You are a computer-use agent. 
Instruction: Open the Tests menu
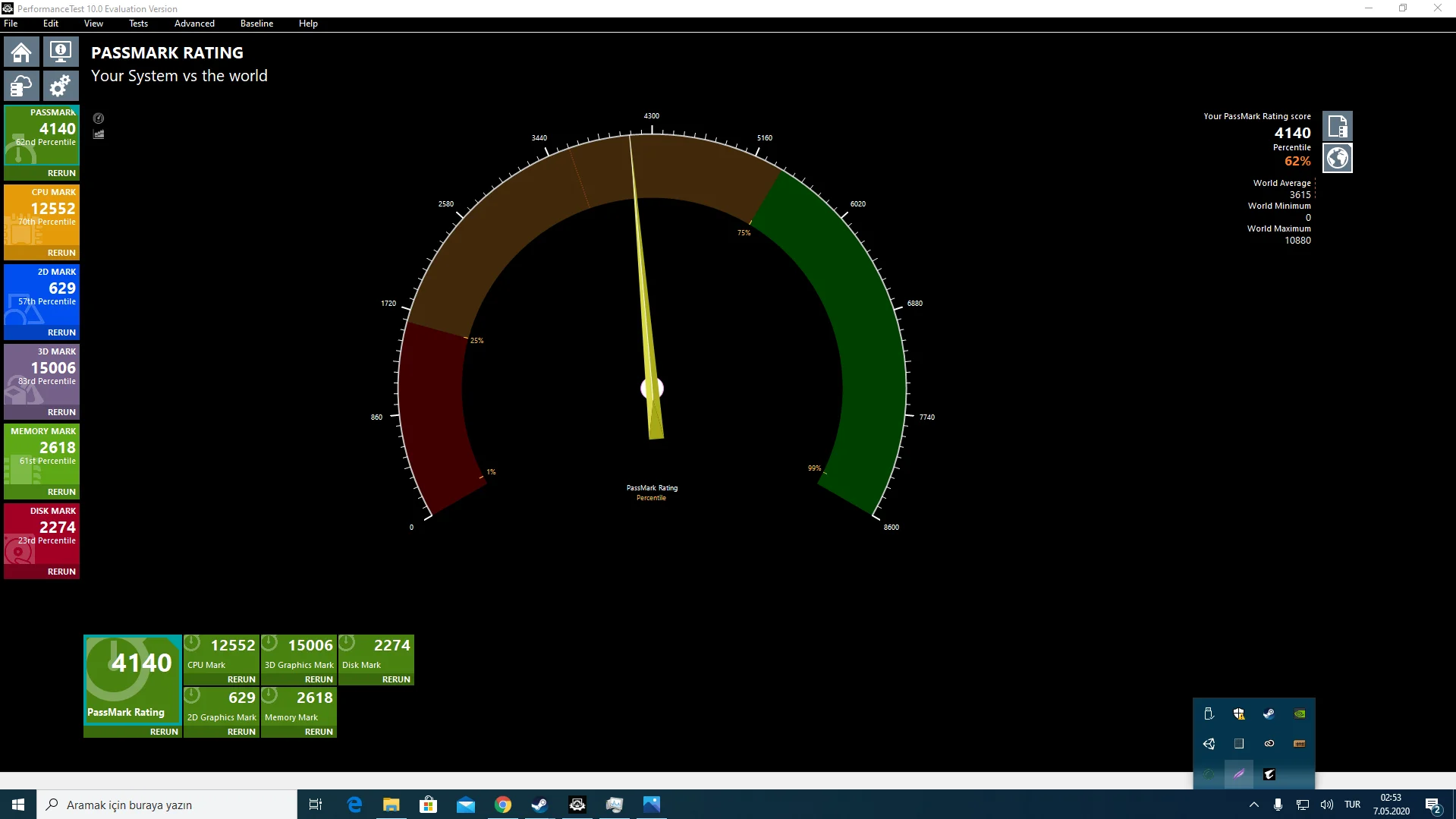pos(138,24)
